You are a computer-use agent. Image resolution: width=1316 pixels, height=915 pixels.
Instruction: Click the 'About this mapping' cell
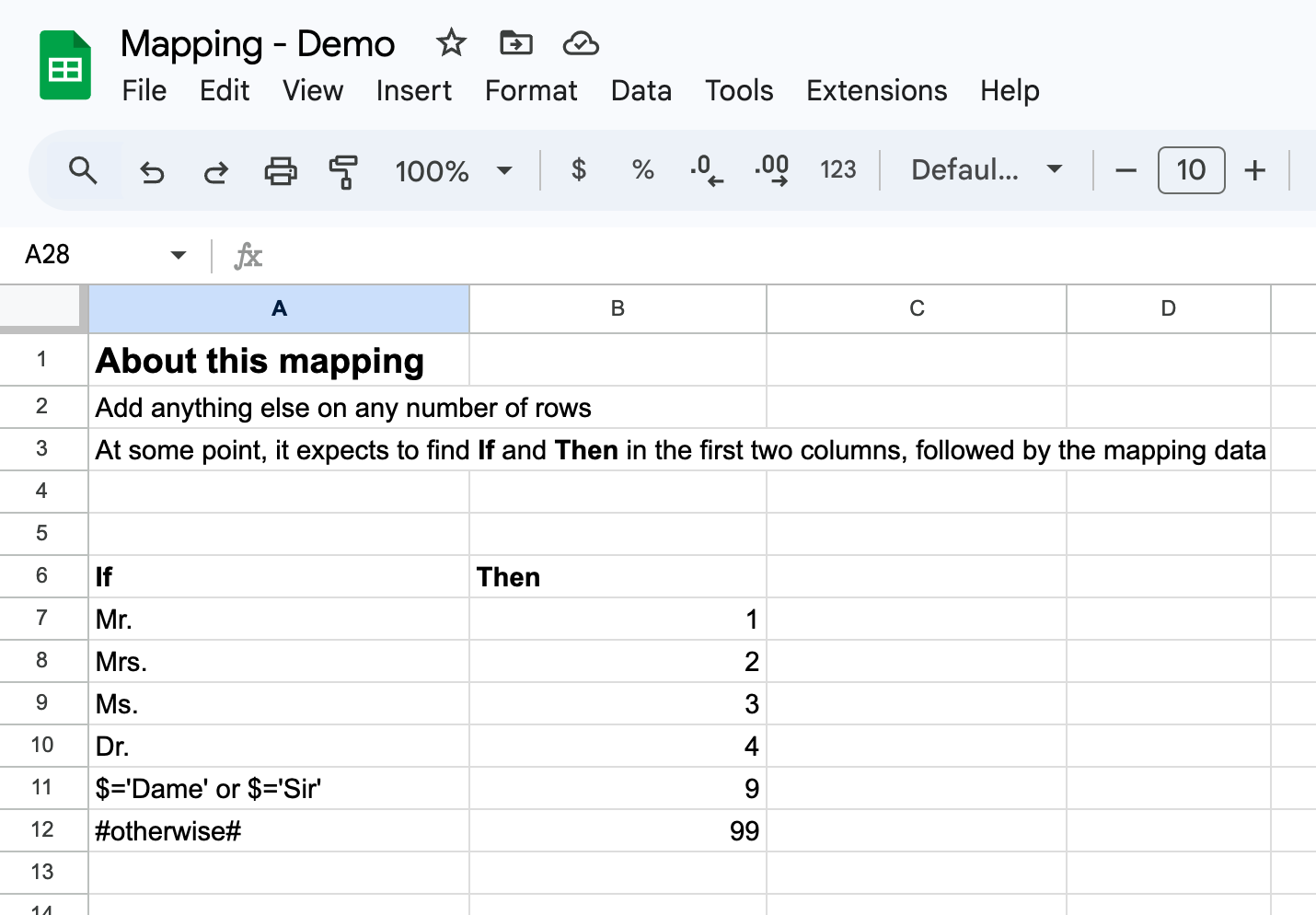point(279,360)
